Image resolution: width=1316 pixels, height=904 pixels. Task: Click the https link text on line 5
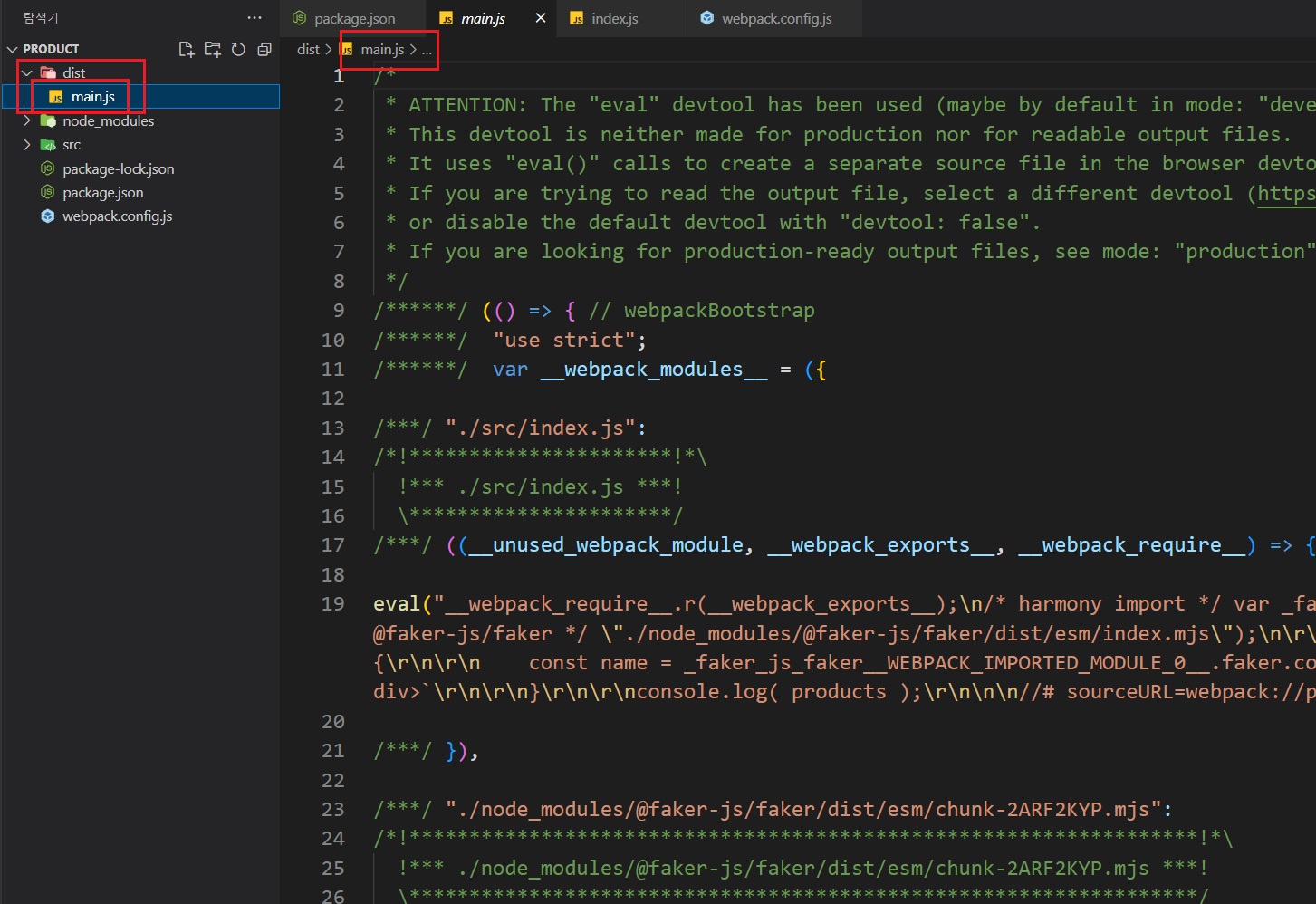click(1286, 193)
